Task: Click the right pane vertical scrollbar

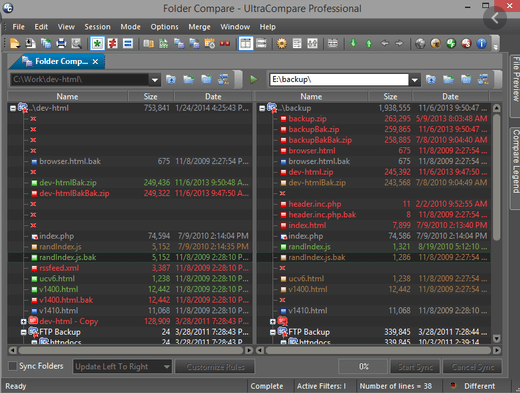Action: 497,223
